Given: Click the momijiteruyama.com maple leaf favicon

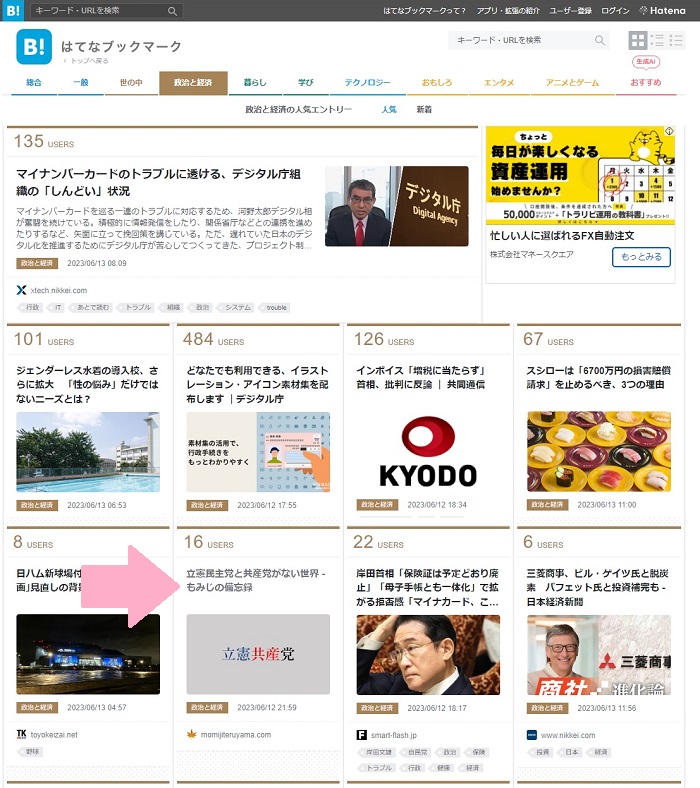Looking at the screenshot, I should pos(191,734).
